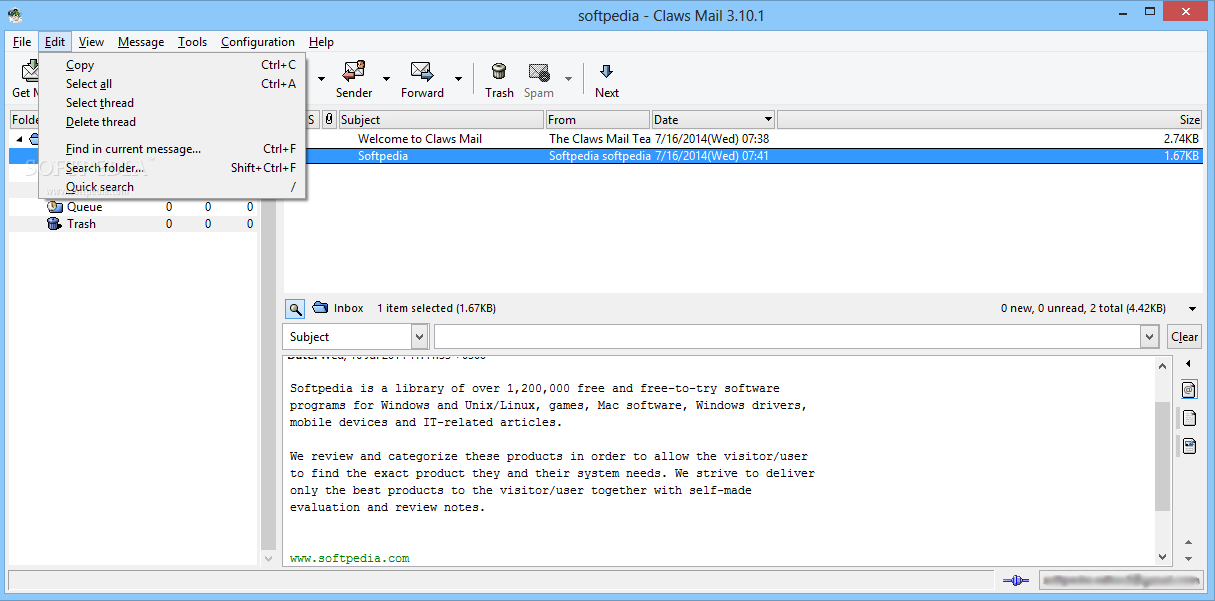The image size is (1215, 601).
Task: Choose Find in current message
Action: point(172,149)
